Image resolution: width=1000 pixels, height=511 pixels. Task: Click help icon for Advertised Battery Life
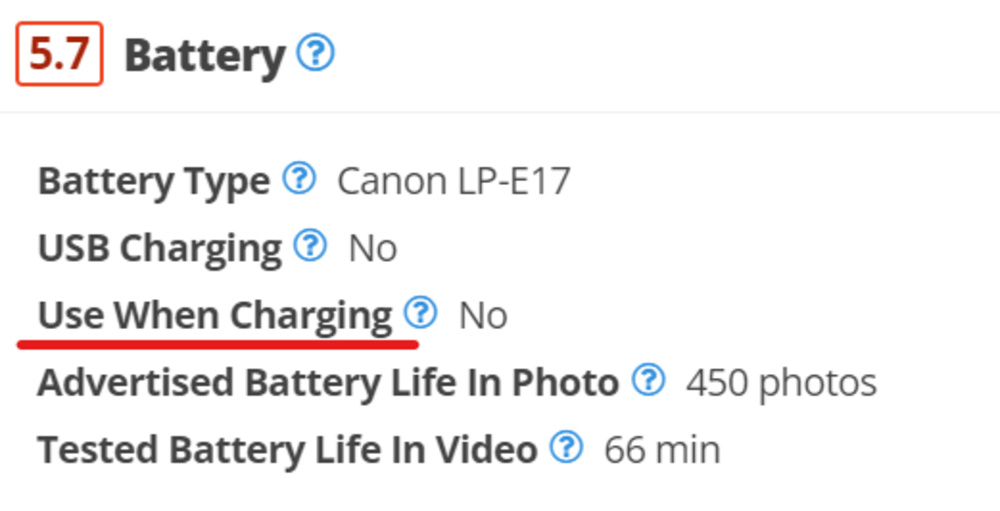click(x=649, y=380)
